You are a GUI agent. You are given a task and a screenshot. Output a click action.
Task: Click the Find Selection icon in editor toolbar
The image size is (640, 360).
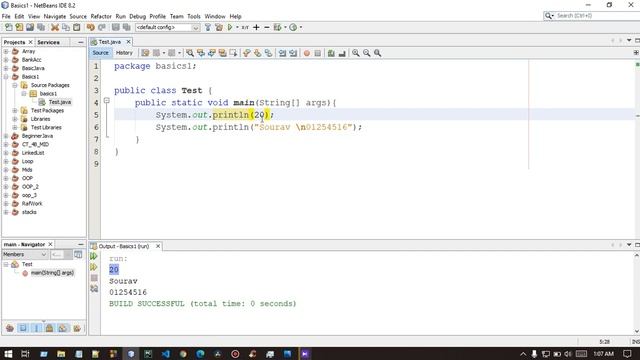(190, 53)
